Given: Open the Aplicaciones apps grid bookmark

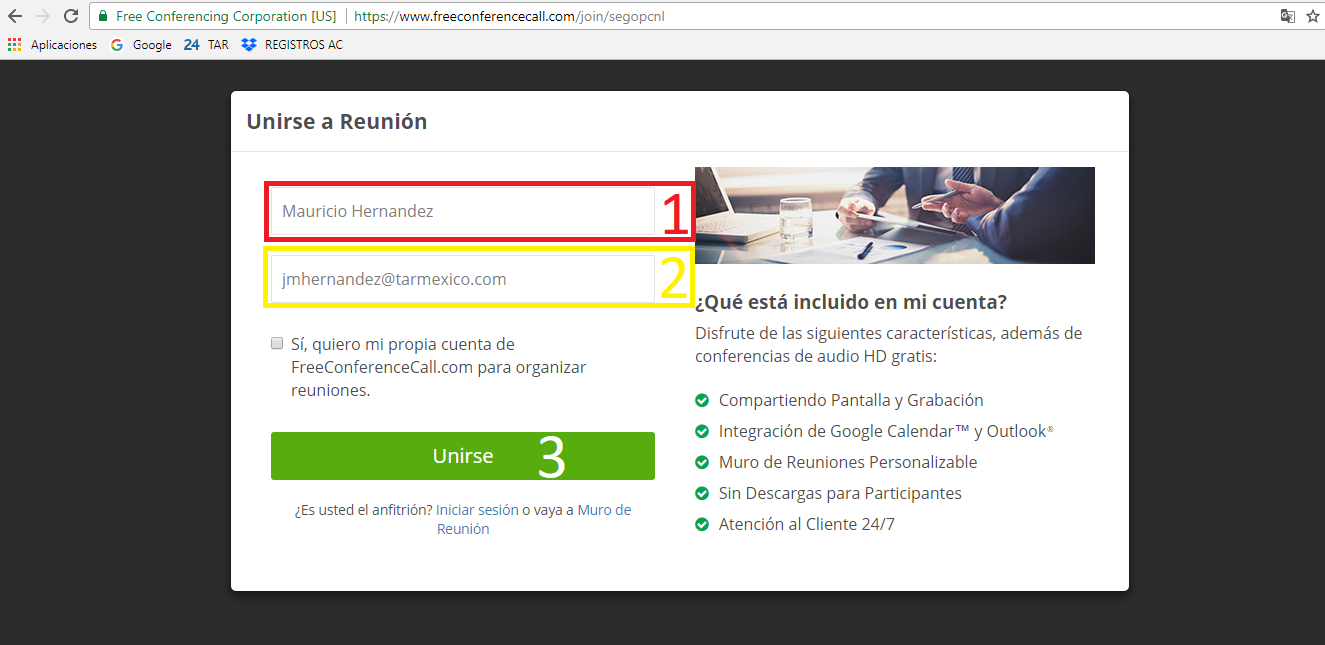Looking at the screenshot, I should [53, 45].
